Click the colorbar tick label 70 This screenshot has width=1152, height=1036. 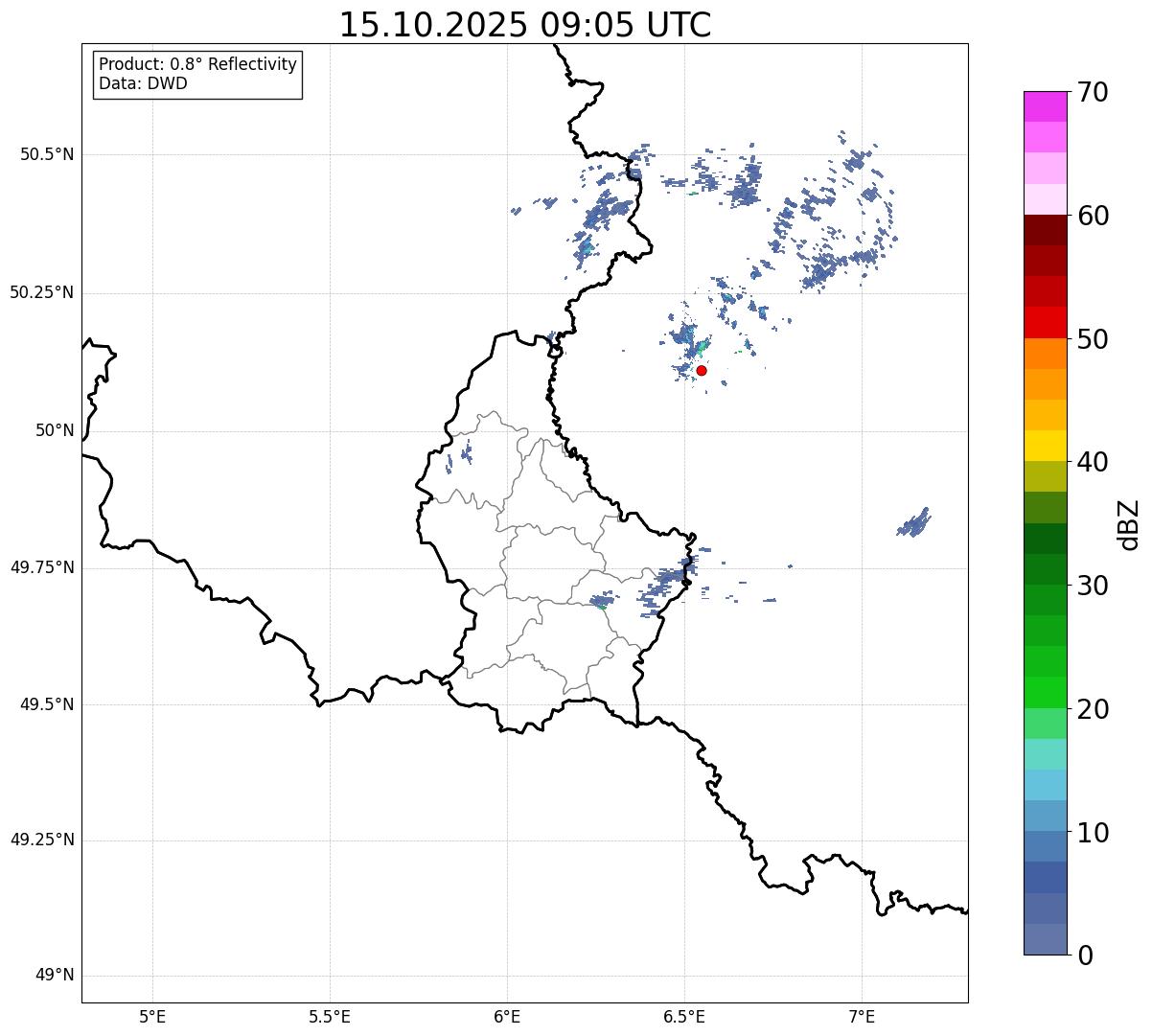pos(1093,92)
